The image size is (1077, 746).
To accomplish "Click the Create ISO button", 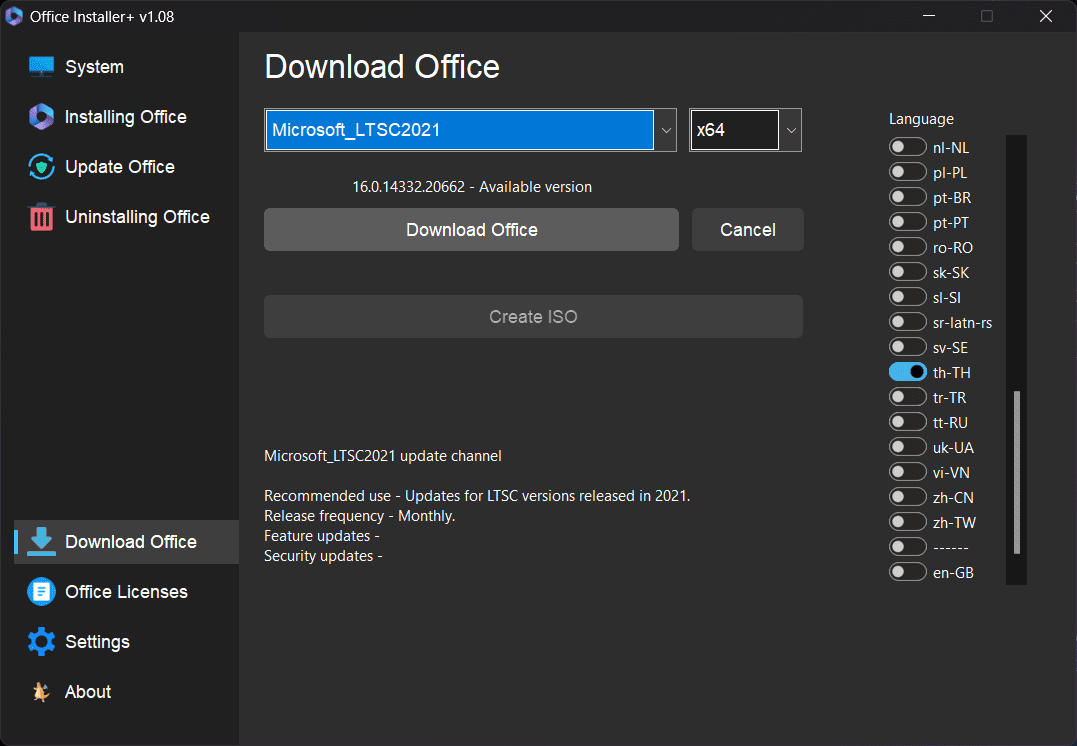I will click(x=533, y=317).
